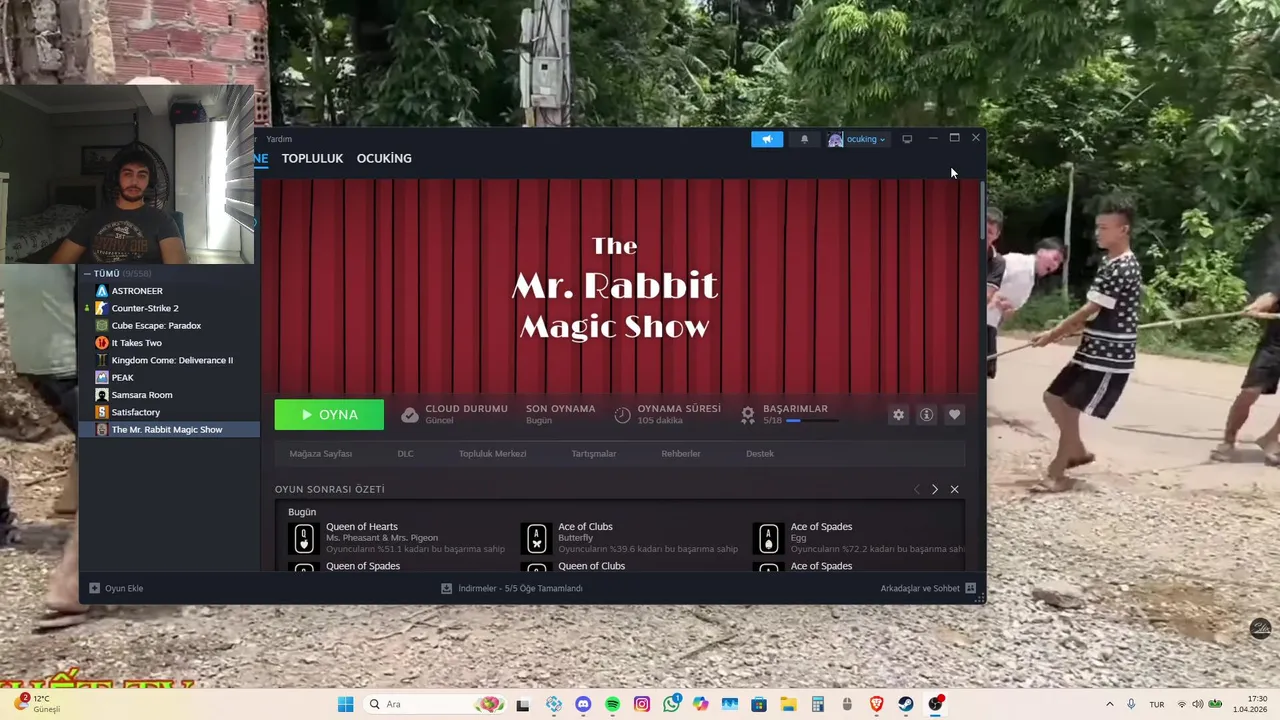Select The Mr. Rabbit Magic Show entry
Image resolution: width=1280 pixels, height=720 pixels.
tap(170, 429)
